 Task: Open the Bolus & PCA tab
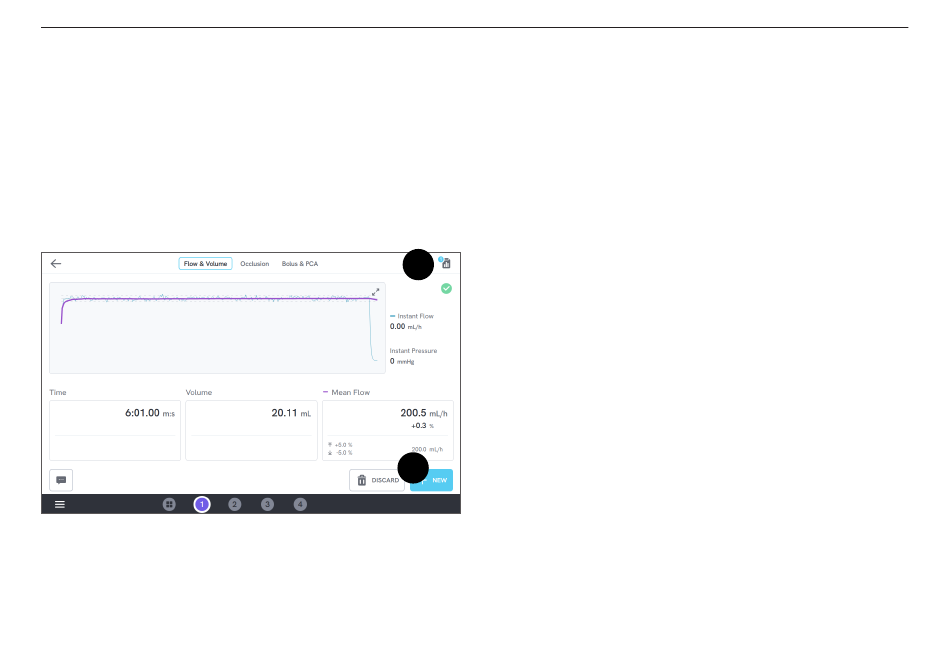[x=300, y=264]
